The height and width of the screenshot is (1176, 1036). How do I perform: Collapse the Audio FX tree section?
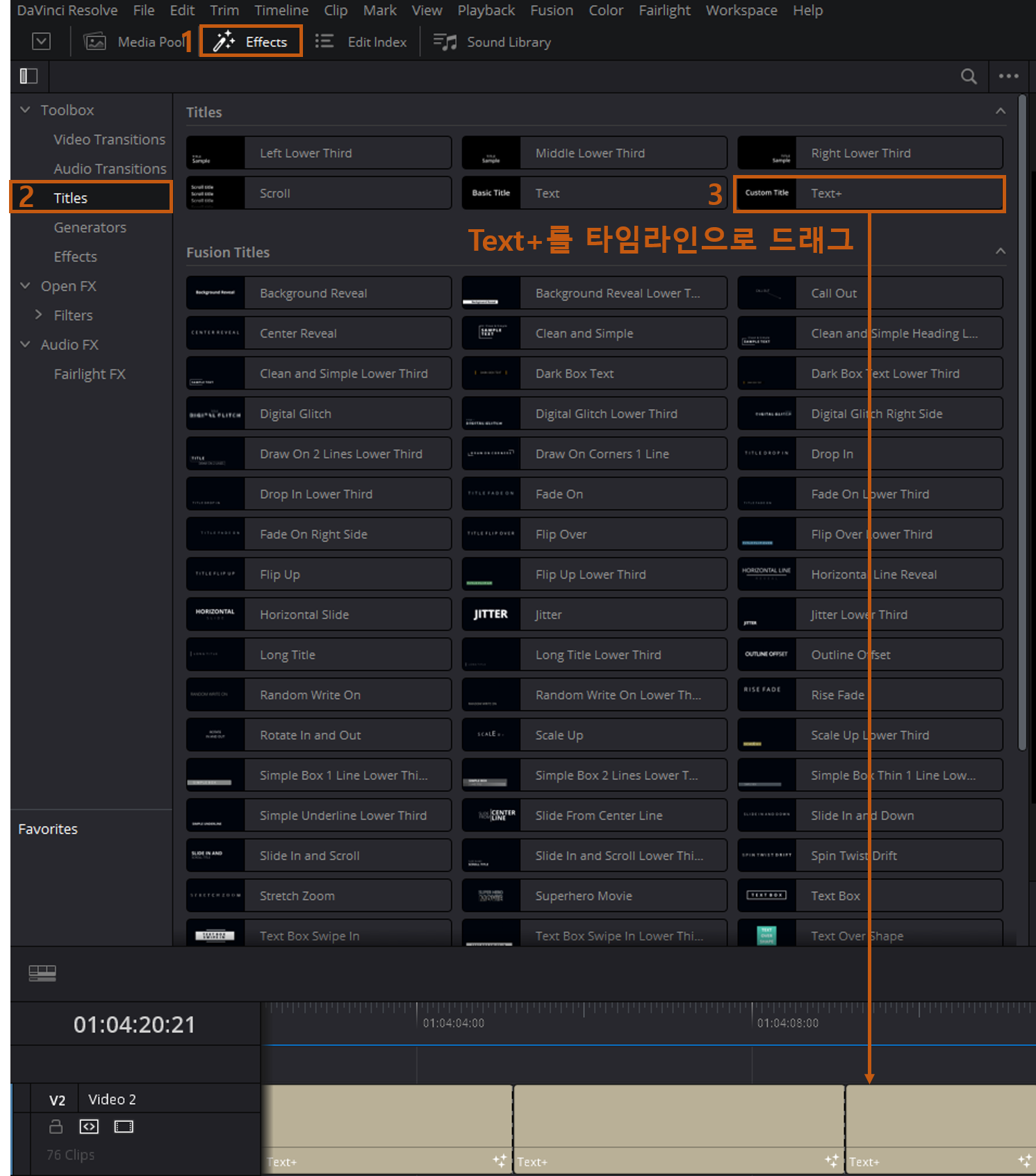tap(26, 344)
